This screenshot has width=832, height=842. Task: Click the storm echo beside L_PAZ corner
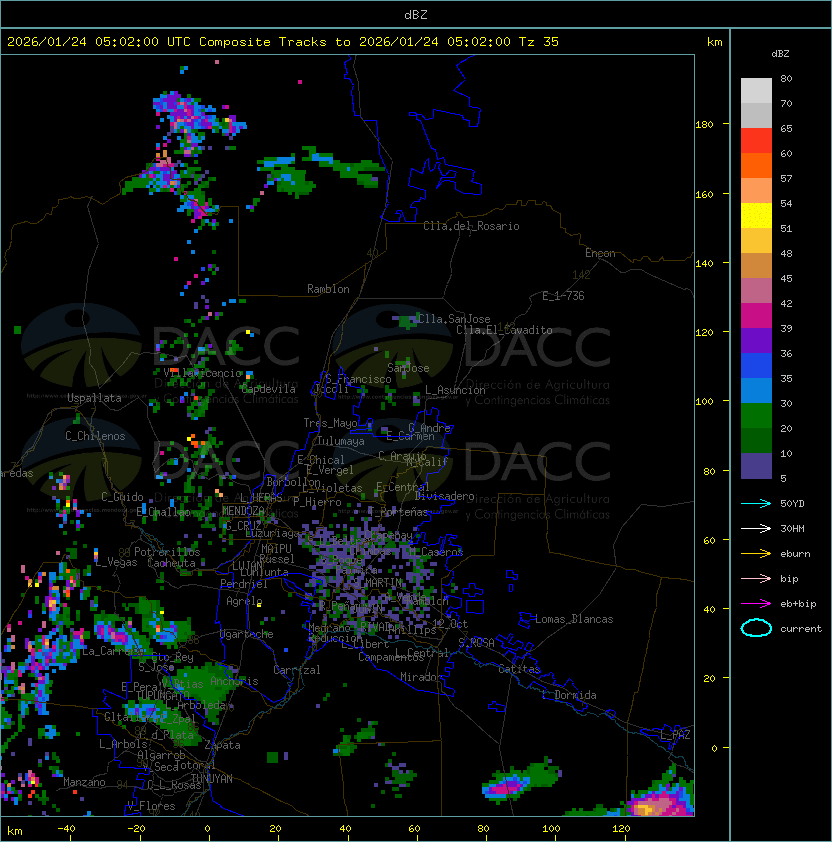click(x=663, y=795)
